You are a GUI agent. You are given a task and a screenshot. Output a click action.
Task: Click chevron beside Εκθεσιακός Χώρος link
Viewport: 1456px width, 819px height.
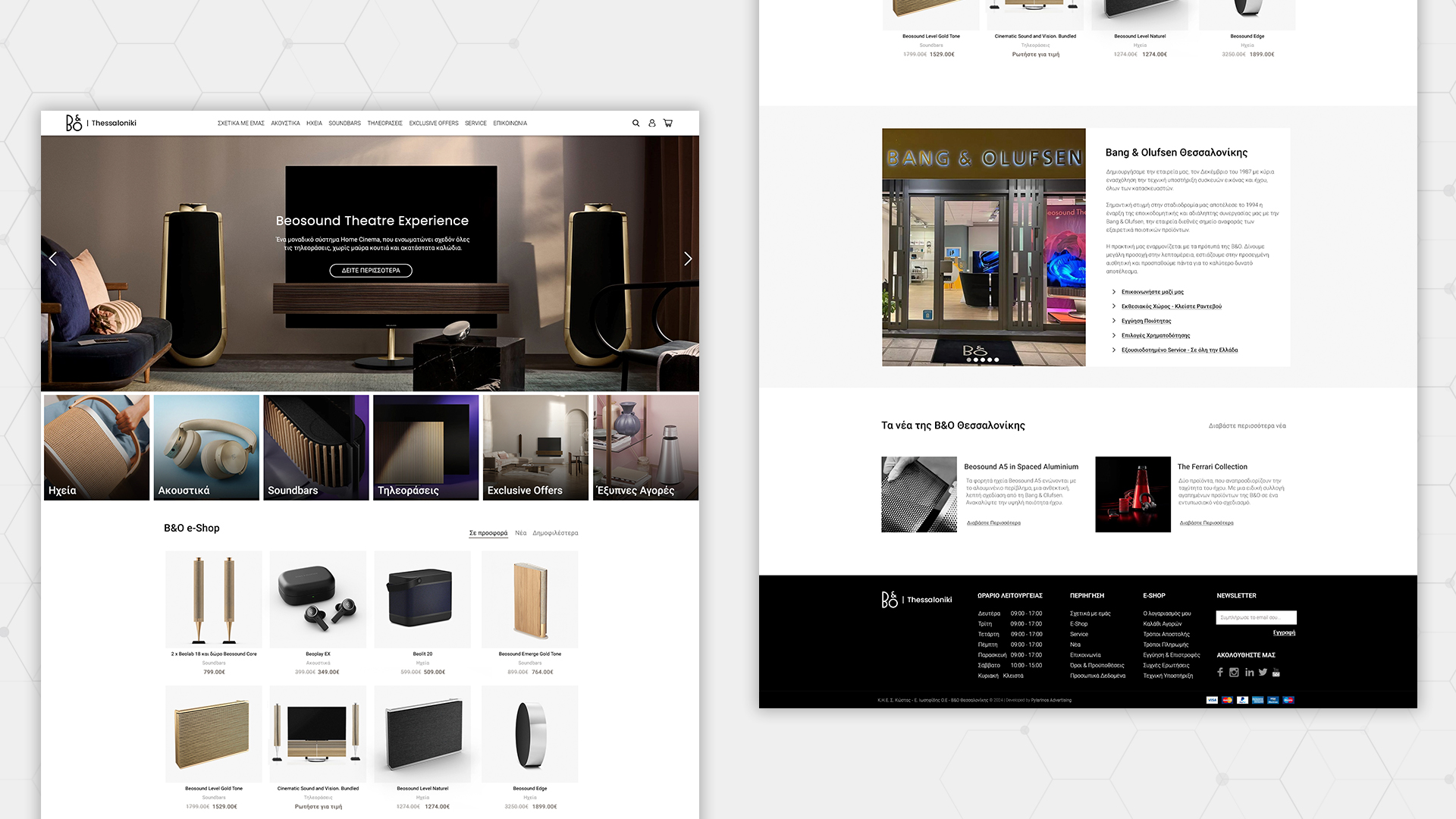pos(1114,306)
